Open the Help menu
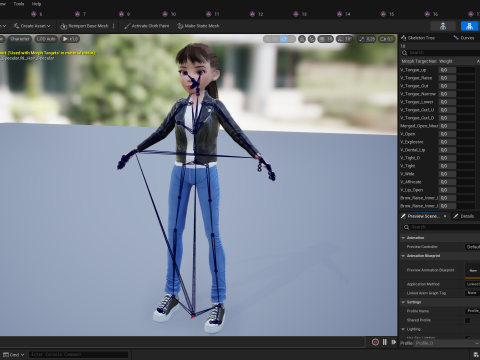480x360 pixels. coord(36,4)
